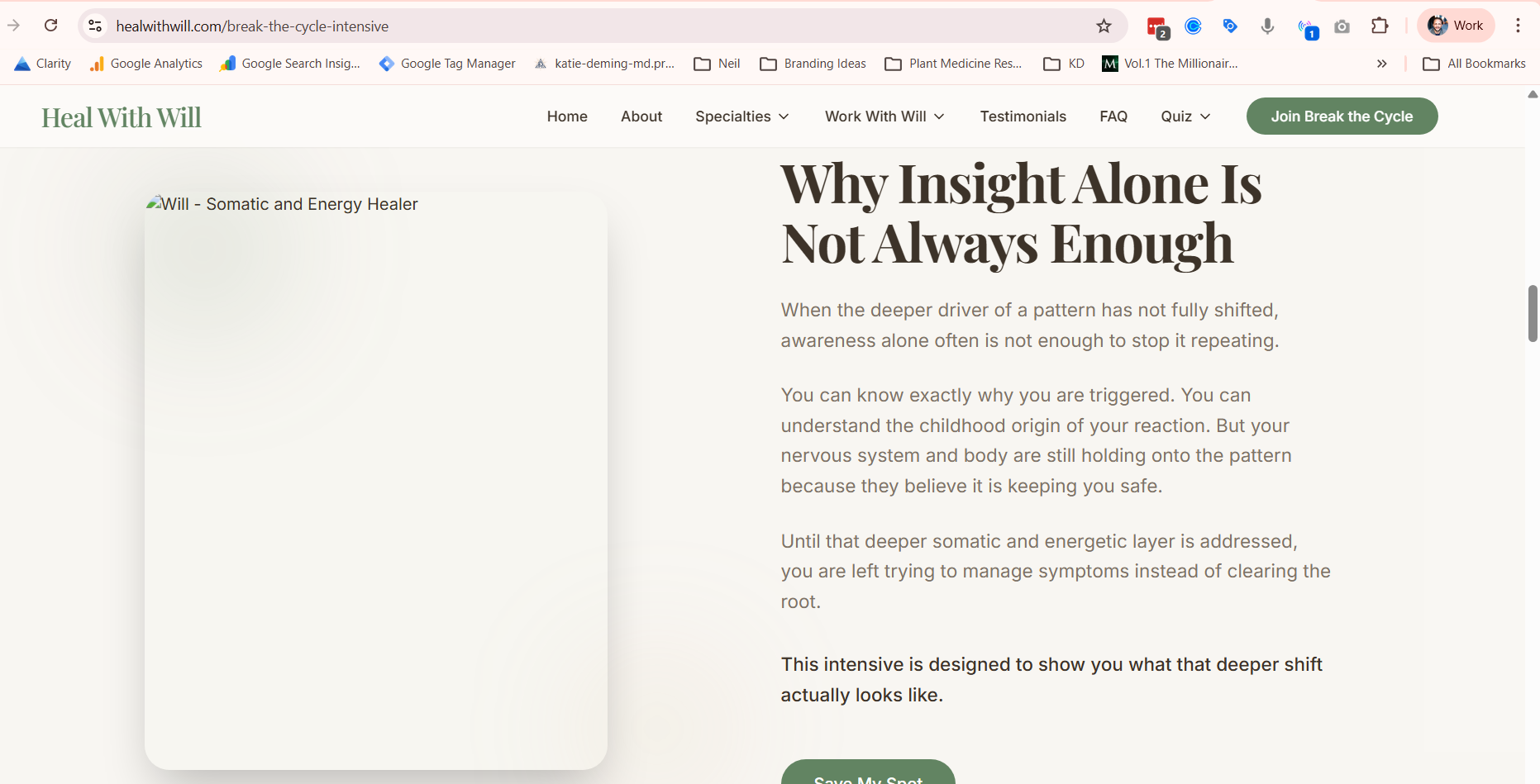
Task: Expand the Work With Will dropdown
Action: [884, 116]
